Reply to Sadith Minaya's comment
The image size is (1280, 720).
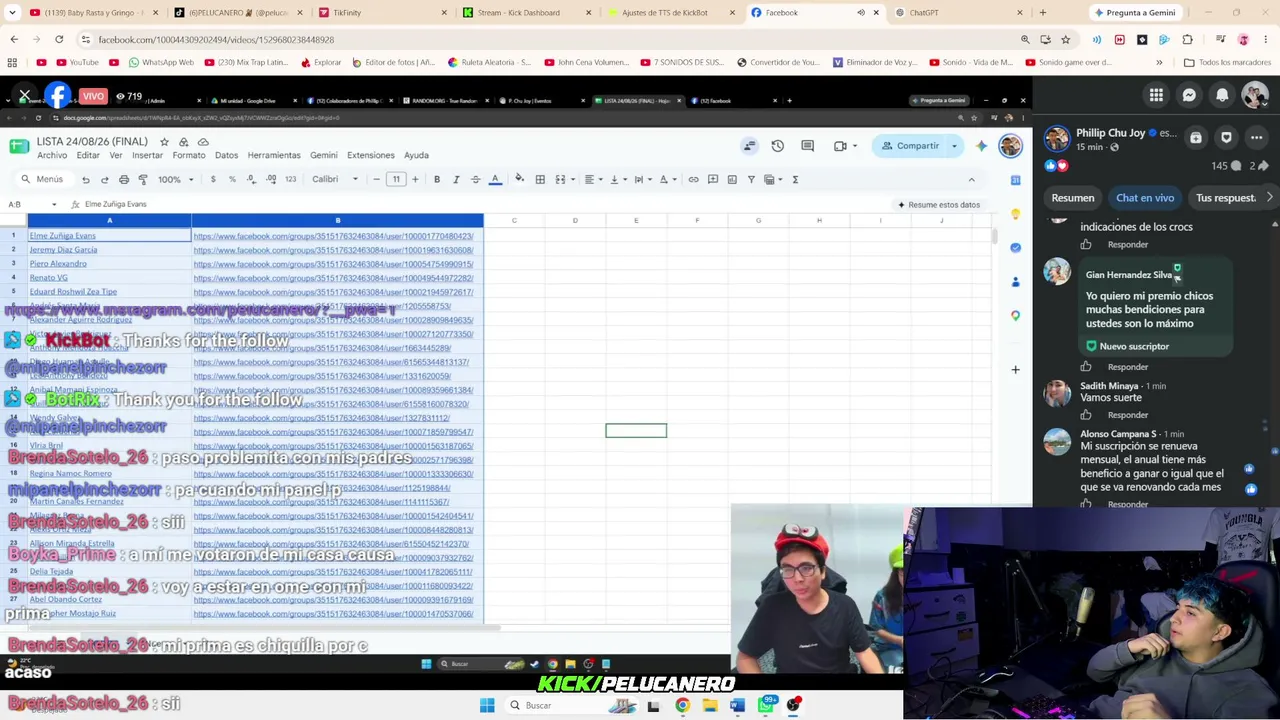1128,415
